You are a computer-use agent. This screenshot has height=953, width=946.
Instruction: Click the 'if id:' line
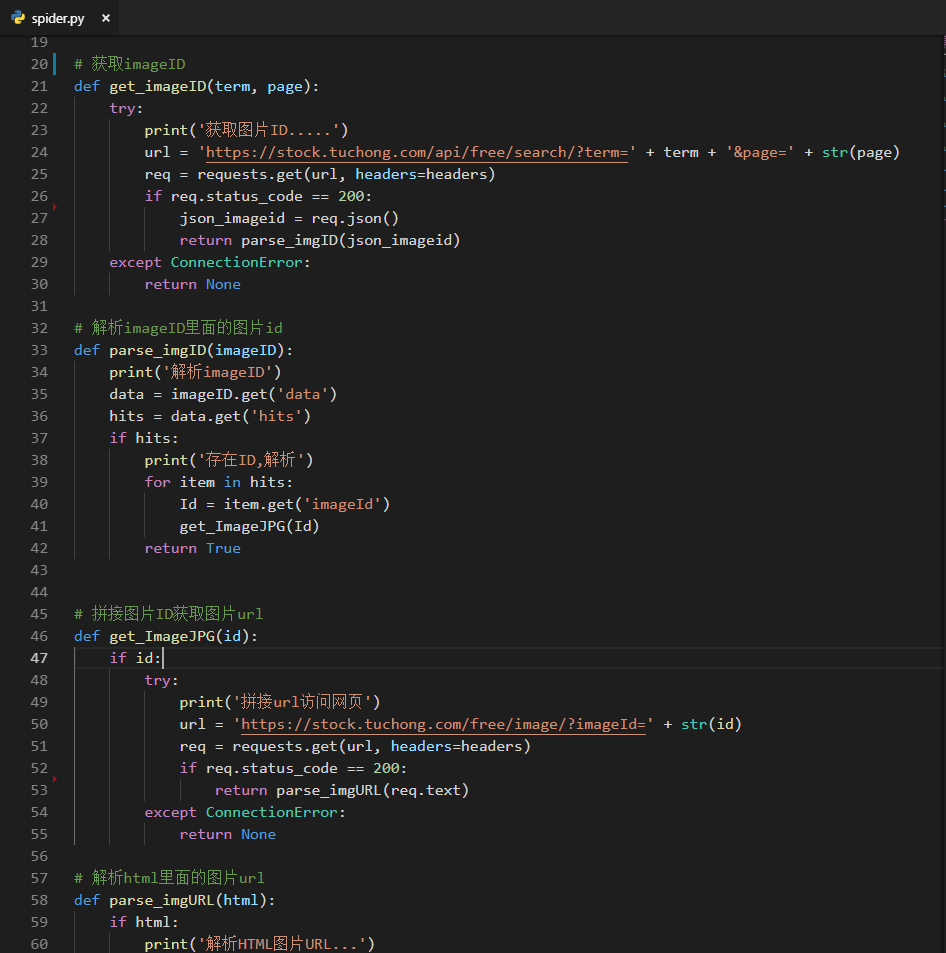click(135, 658)
